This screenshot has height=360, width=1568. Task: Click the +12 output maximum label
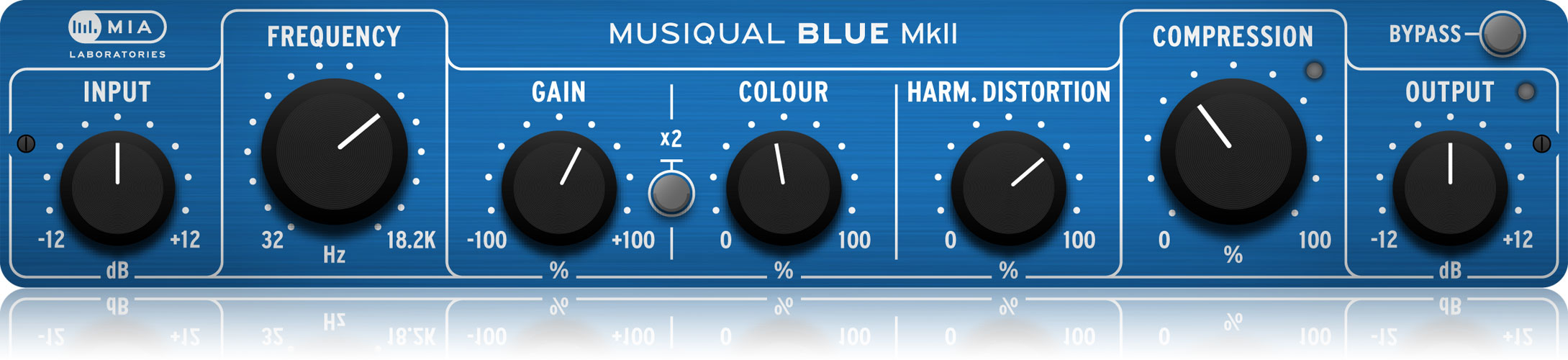click(1518, 240)
